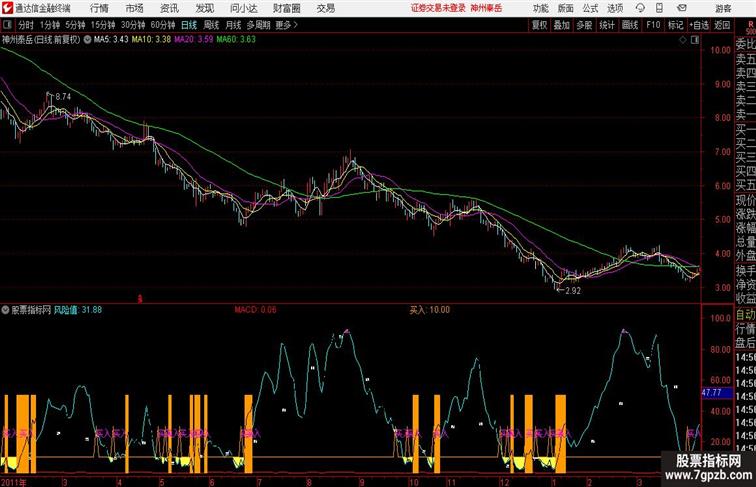Expand the 更多 periods chevron
The width and height of the screenshot is (756, 487).
pyautogui.click(x=287, y=25)
